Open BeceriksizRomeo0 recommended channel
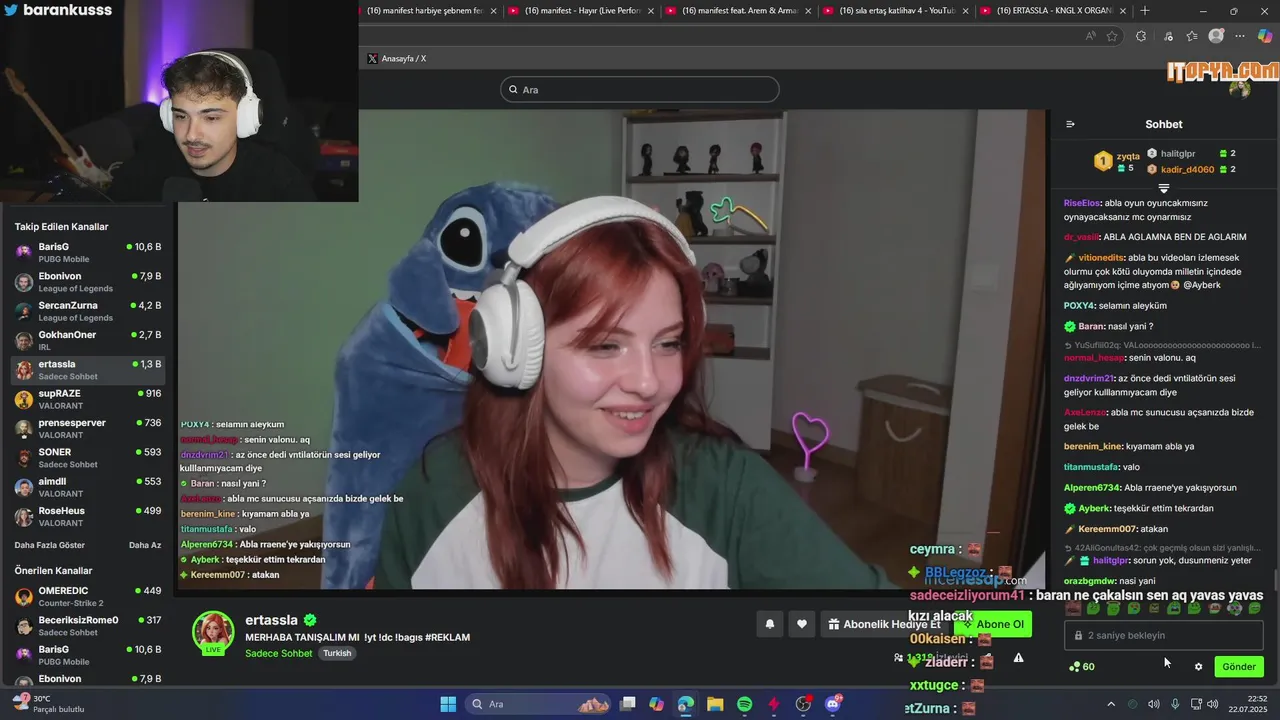The image size is (1280, 720). (x=88, y=625)
